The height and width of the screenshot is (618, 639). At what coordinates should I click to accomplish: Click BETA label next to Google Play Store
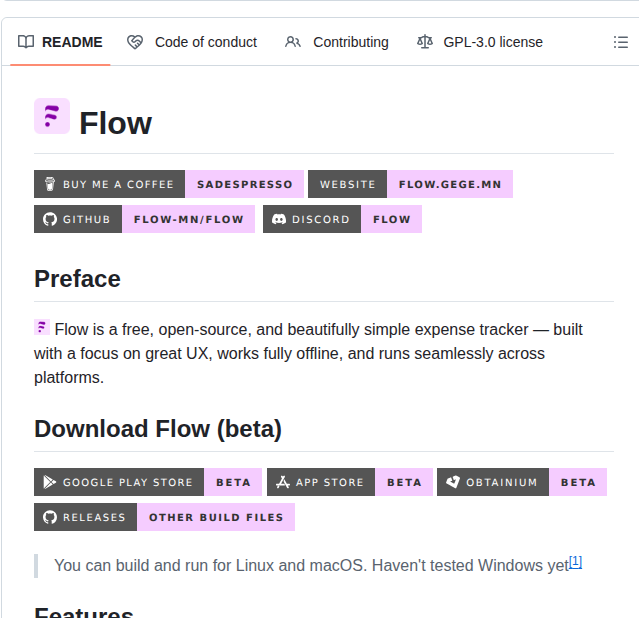233,482
